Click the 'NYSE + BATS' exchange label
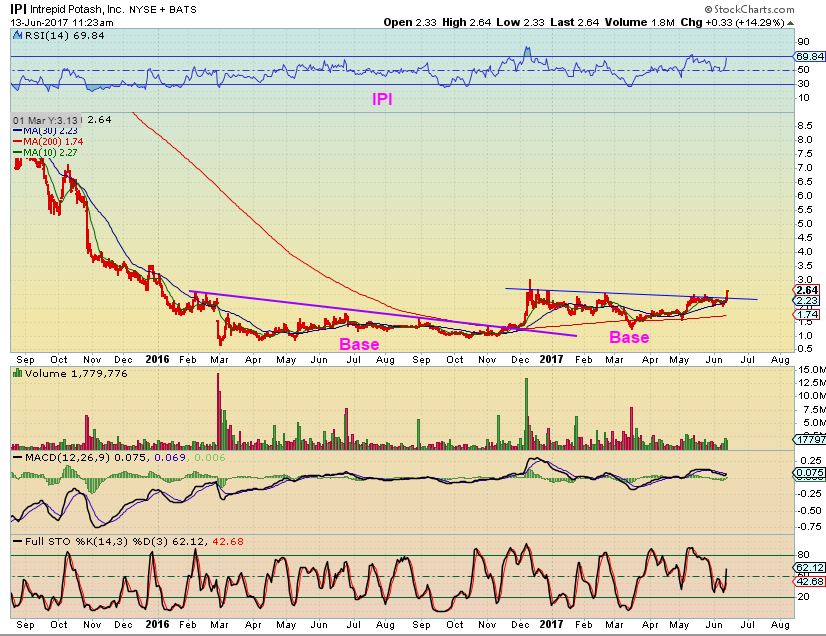The image size is (826, 636). pyautogui.click(x=163, y=9)
